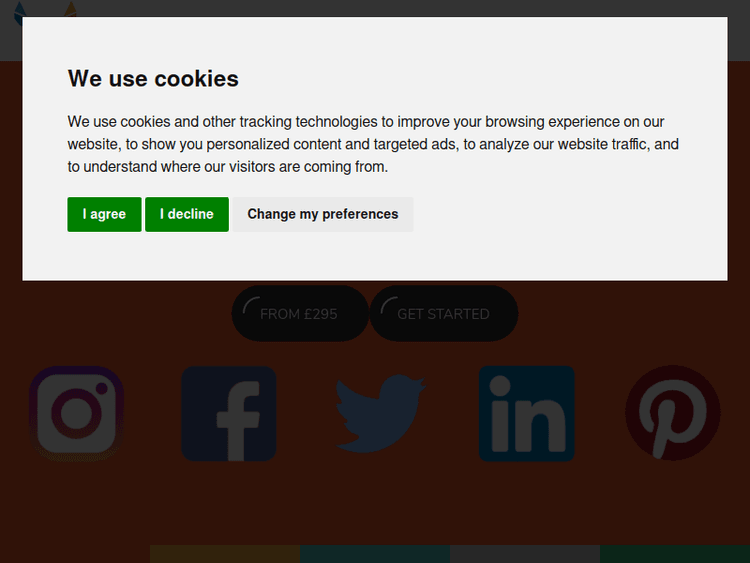Visit the Twitter bird icon

coord(379,413)
